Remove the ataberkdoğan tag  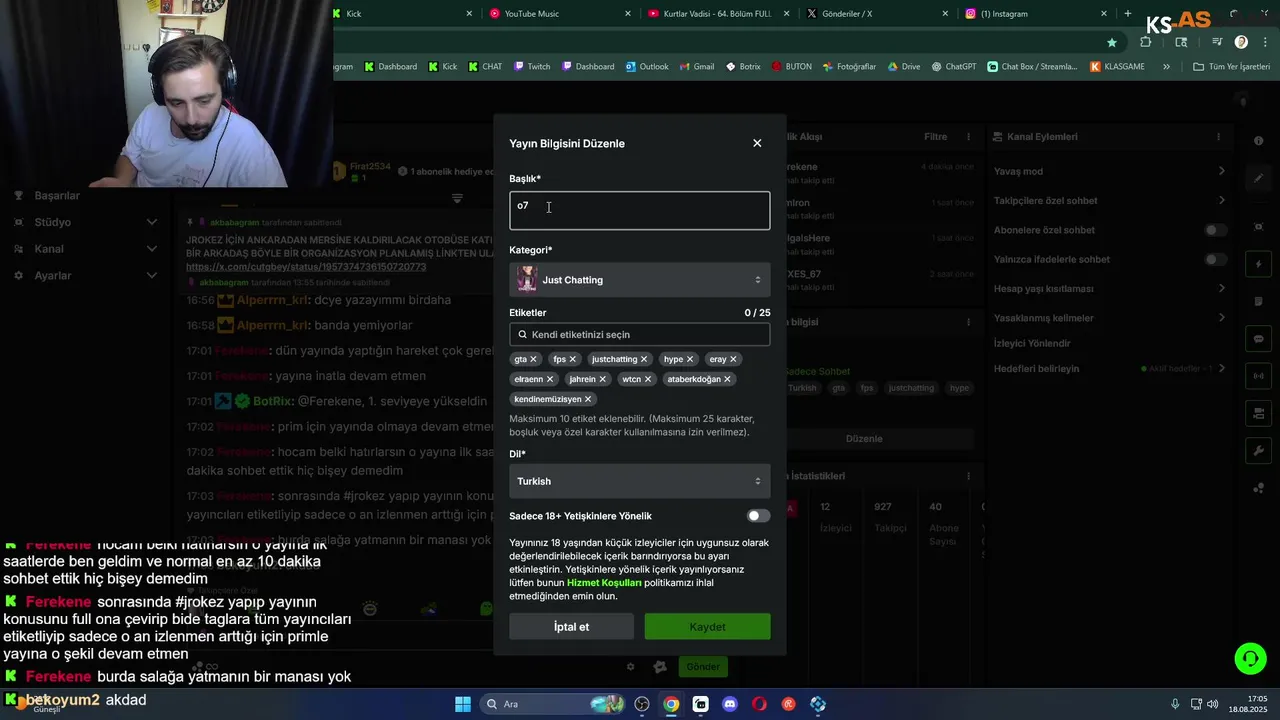click(727, 379)
